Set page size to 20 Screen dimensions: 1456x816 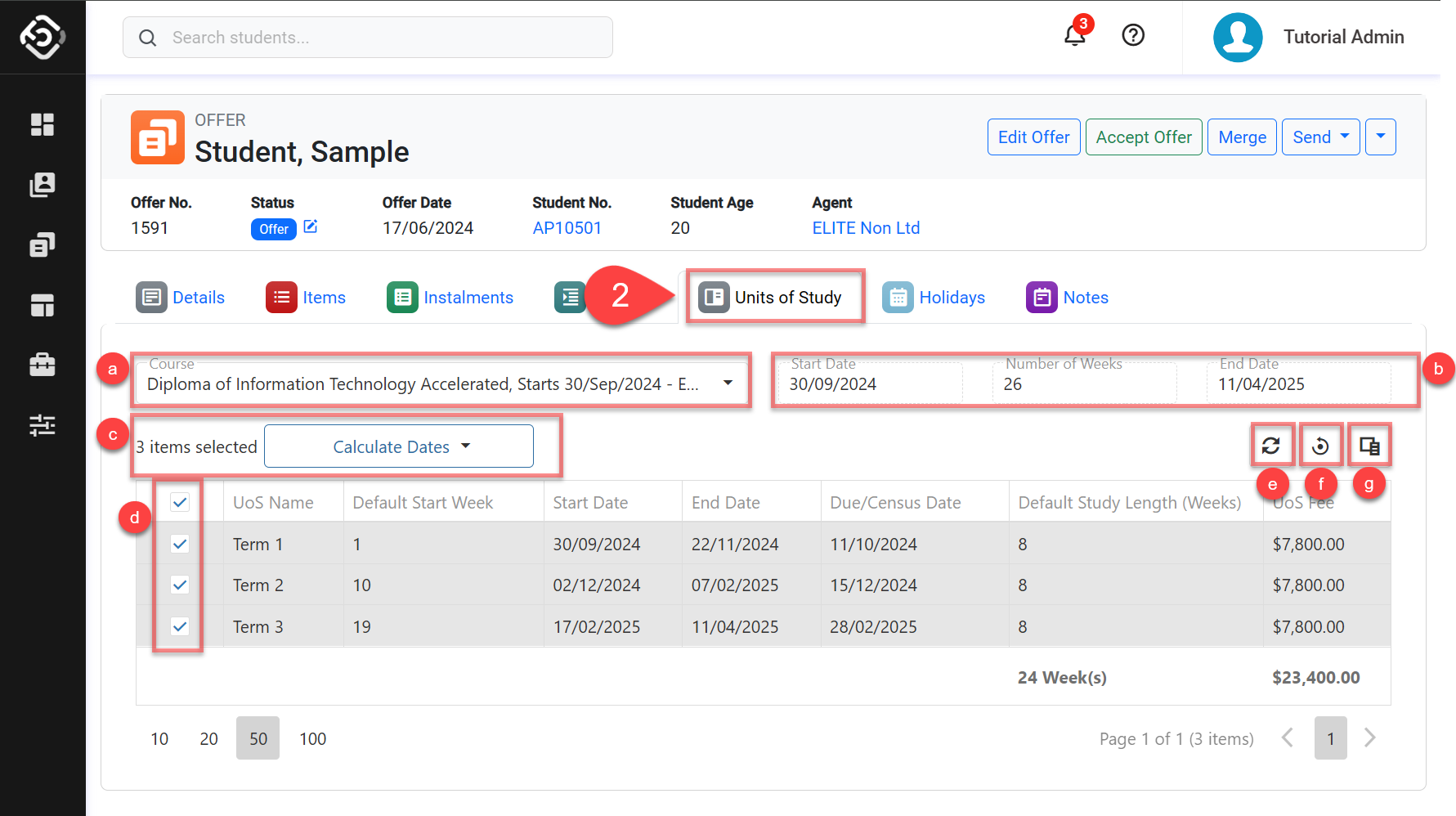pyautogui.click(x=209, y=738)
